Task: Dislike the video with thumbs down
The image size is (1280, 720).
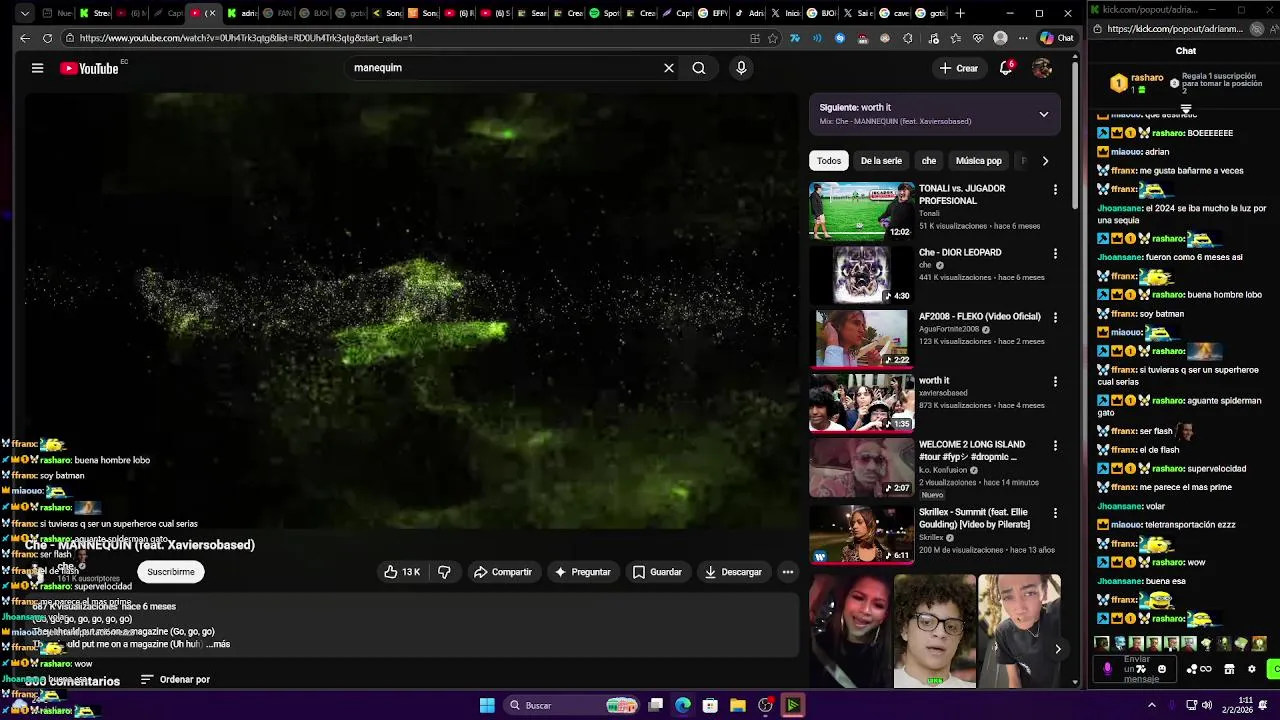Action: pos(444,572)
